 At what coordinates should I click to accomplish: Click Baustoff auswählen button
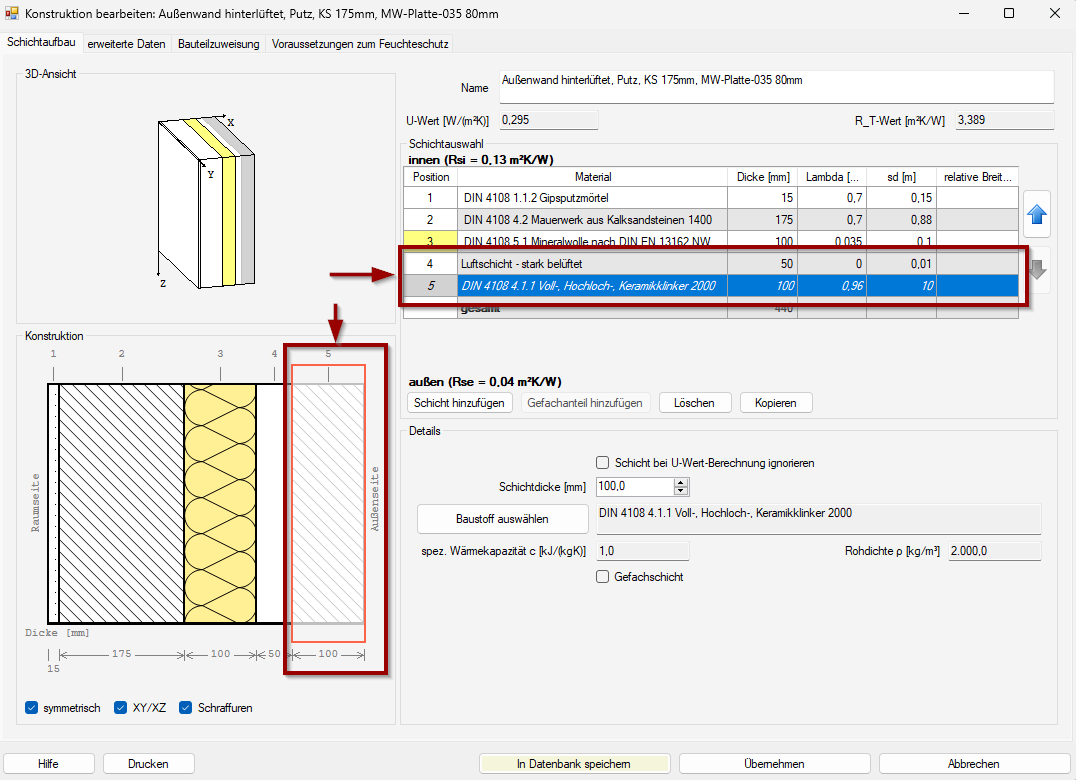[502, 520]
